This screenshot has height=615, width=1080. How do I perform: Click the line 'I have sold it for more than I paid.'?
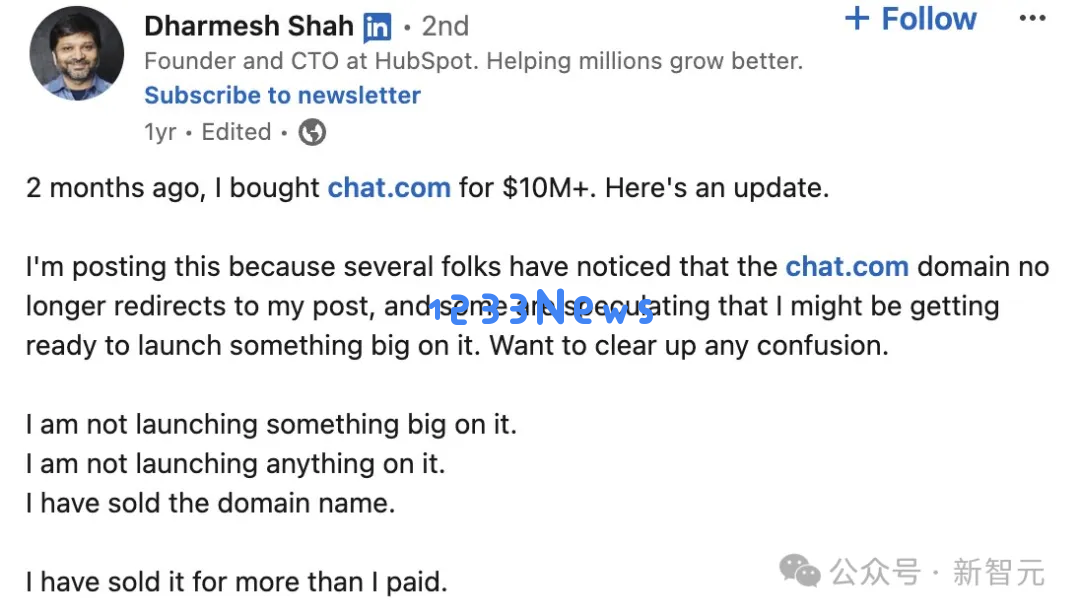(x=236, y=583)
